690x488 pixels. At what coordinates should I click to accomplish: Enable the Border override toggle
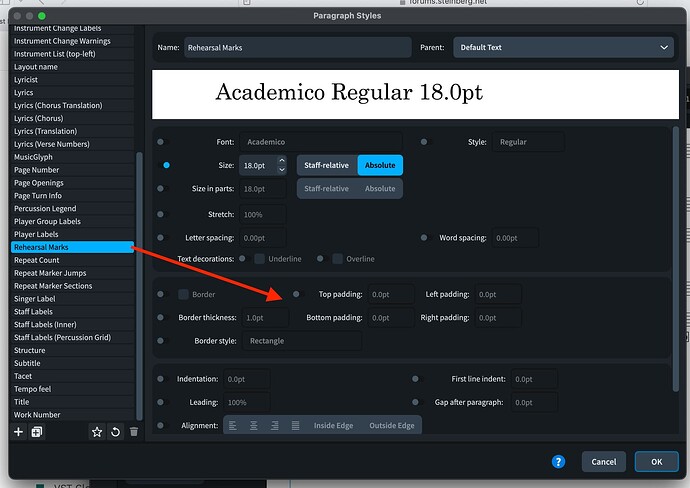tap(161, 294)
